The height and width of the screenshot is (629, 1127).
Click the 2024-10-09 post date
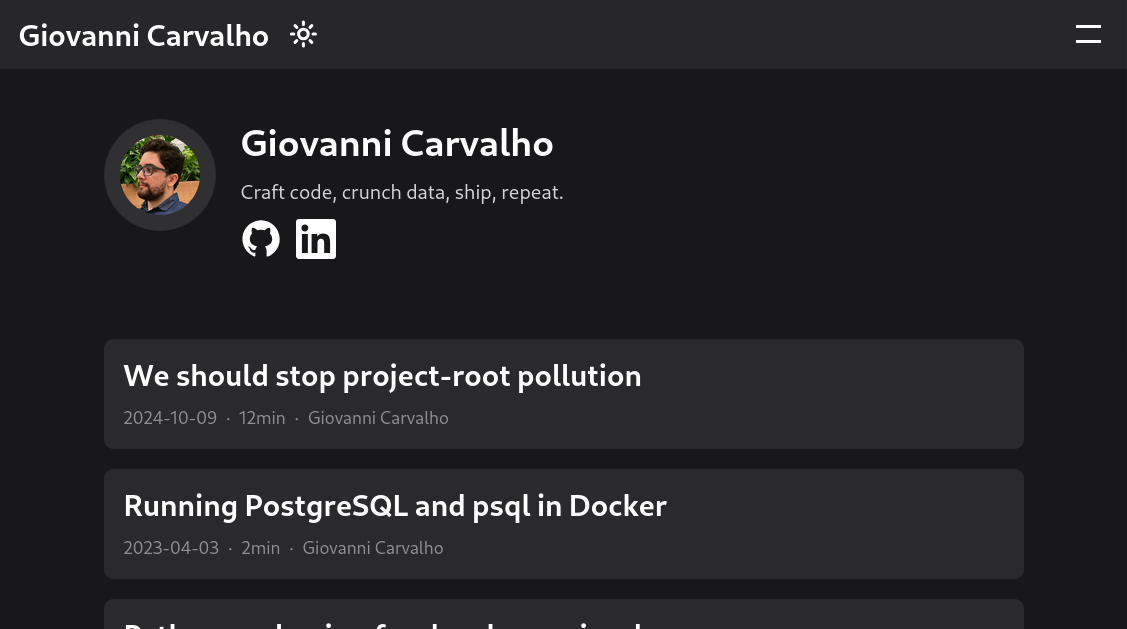tap(170, 418)
